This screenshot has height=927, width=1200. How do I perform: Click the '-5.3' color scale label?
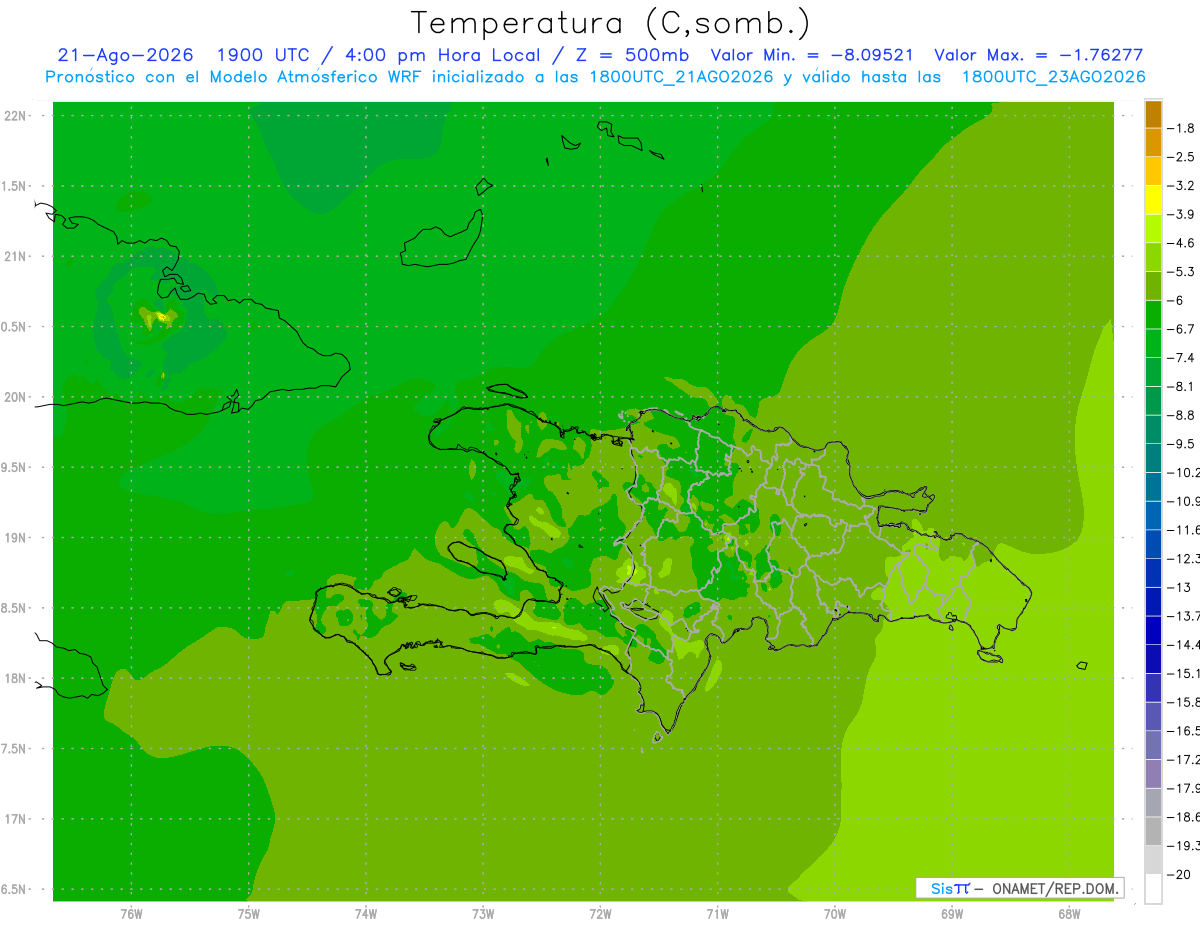(1182, 271)
